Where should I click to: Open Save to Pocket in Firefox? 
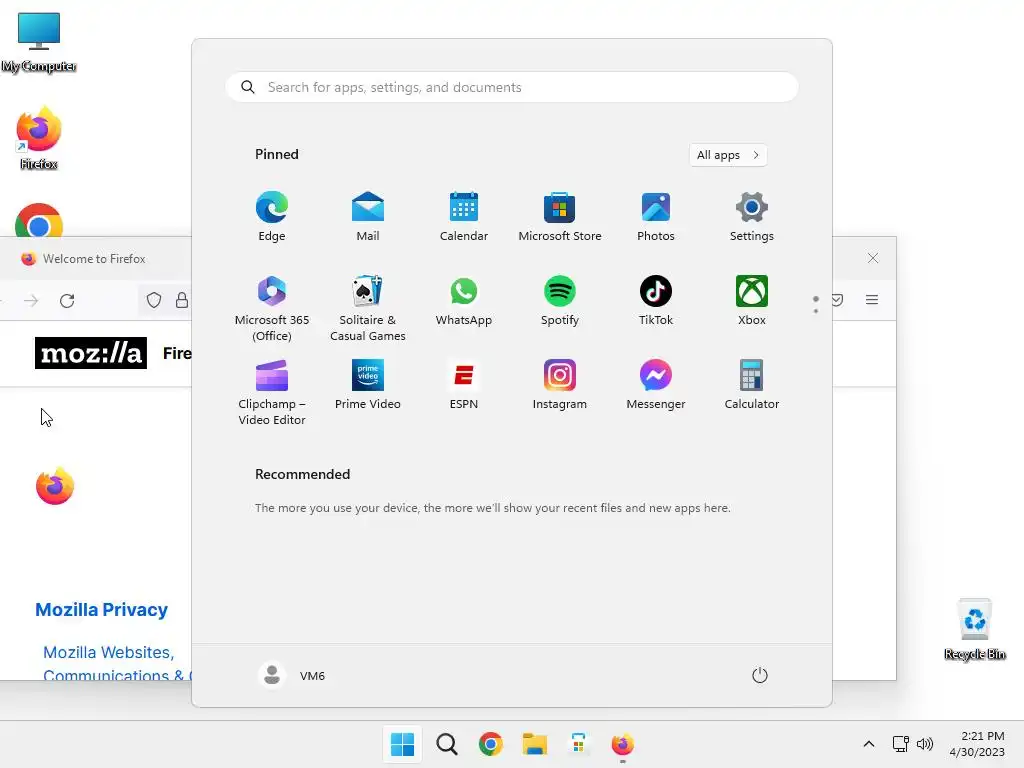coord(837,300)
